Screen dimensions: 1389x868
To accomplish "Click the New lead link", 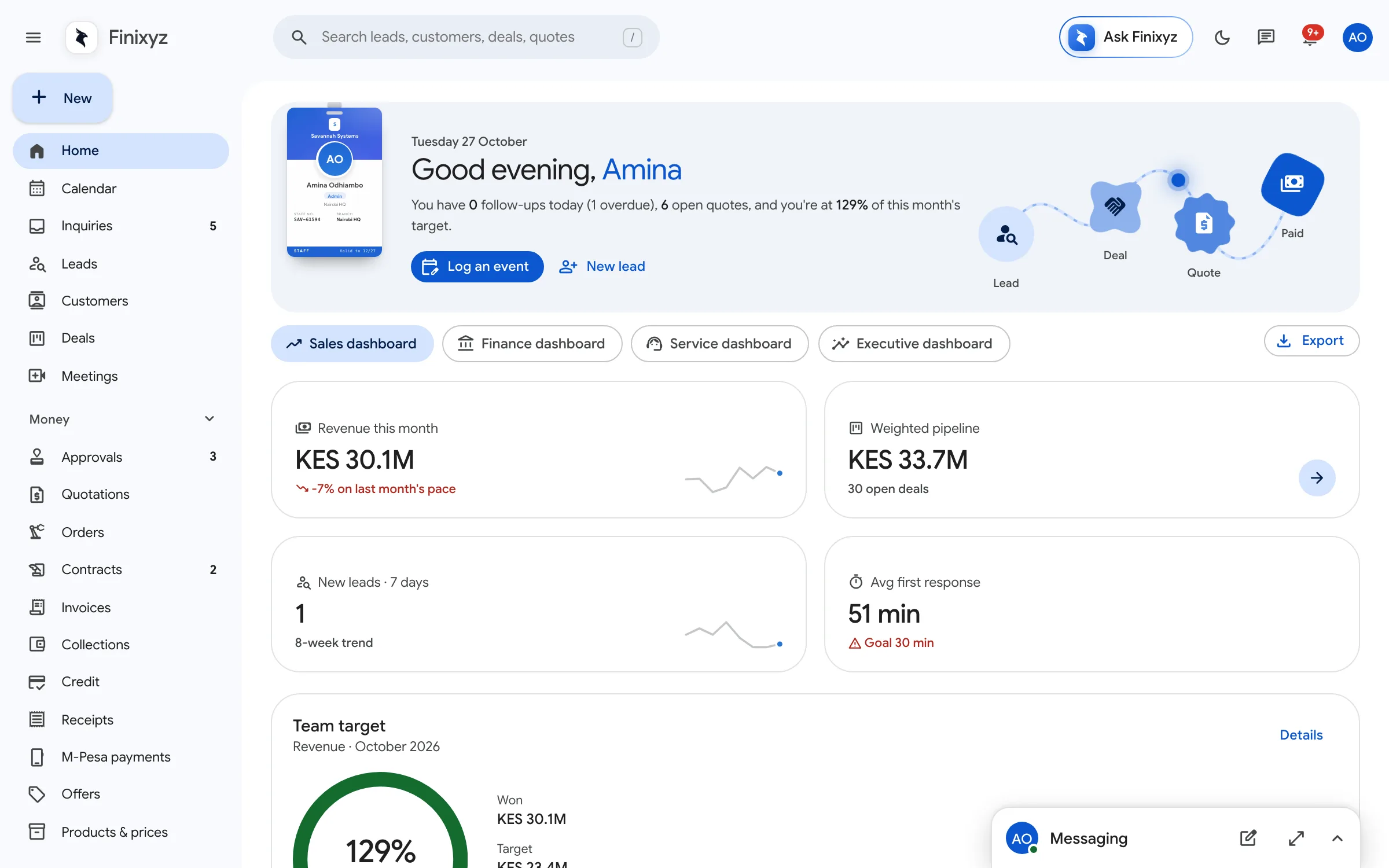I will 602,267.
